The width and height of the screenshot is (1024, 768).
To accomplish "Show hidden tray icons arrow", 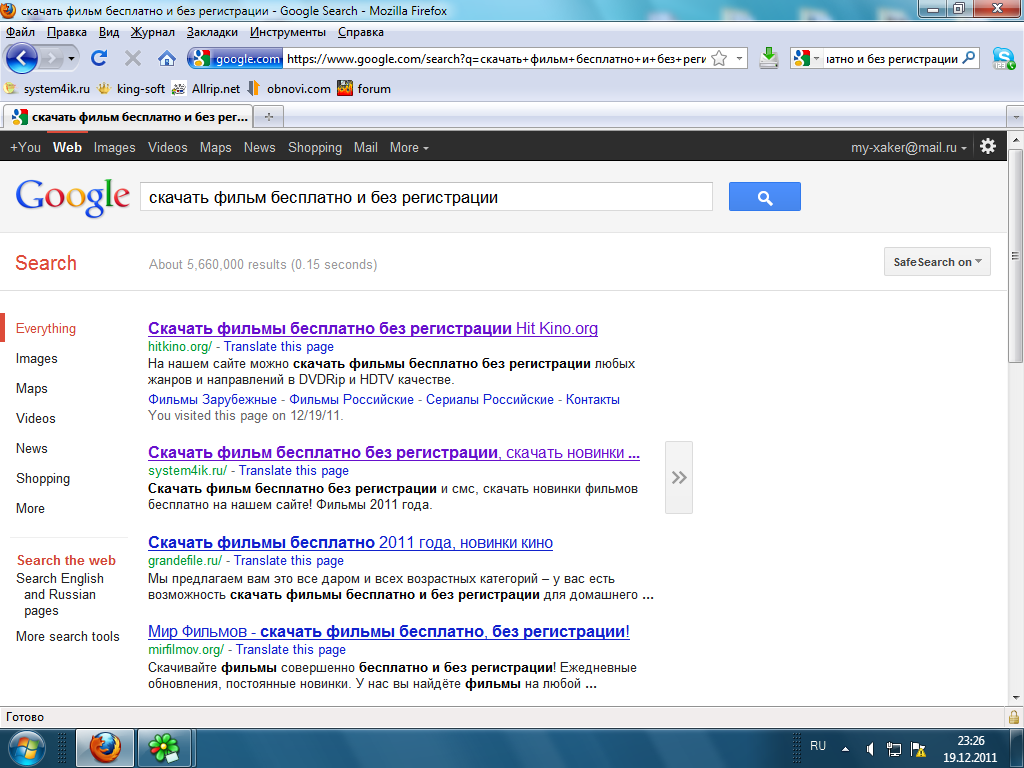I will point(846,749).
